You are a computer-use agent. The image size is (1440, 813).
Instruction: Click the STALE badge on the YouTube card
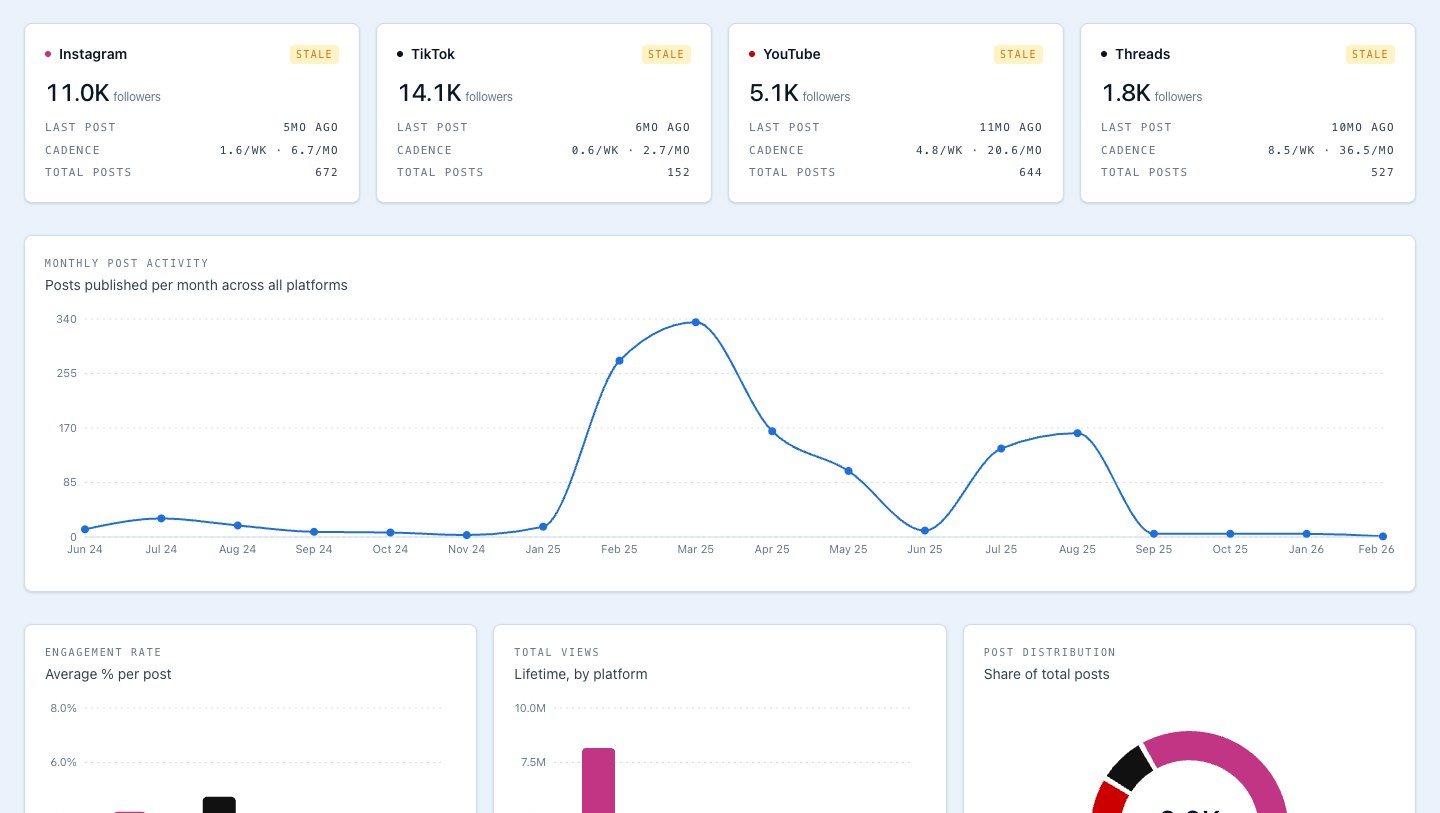pyautogui.click(x=1018, y=54)
